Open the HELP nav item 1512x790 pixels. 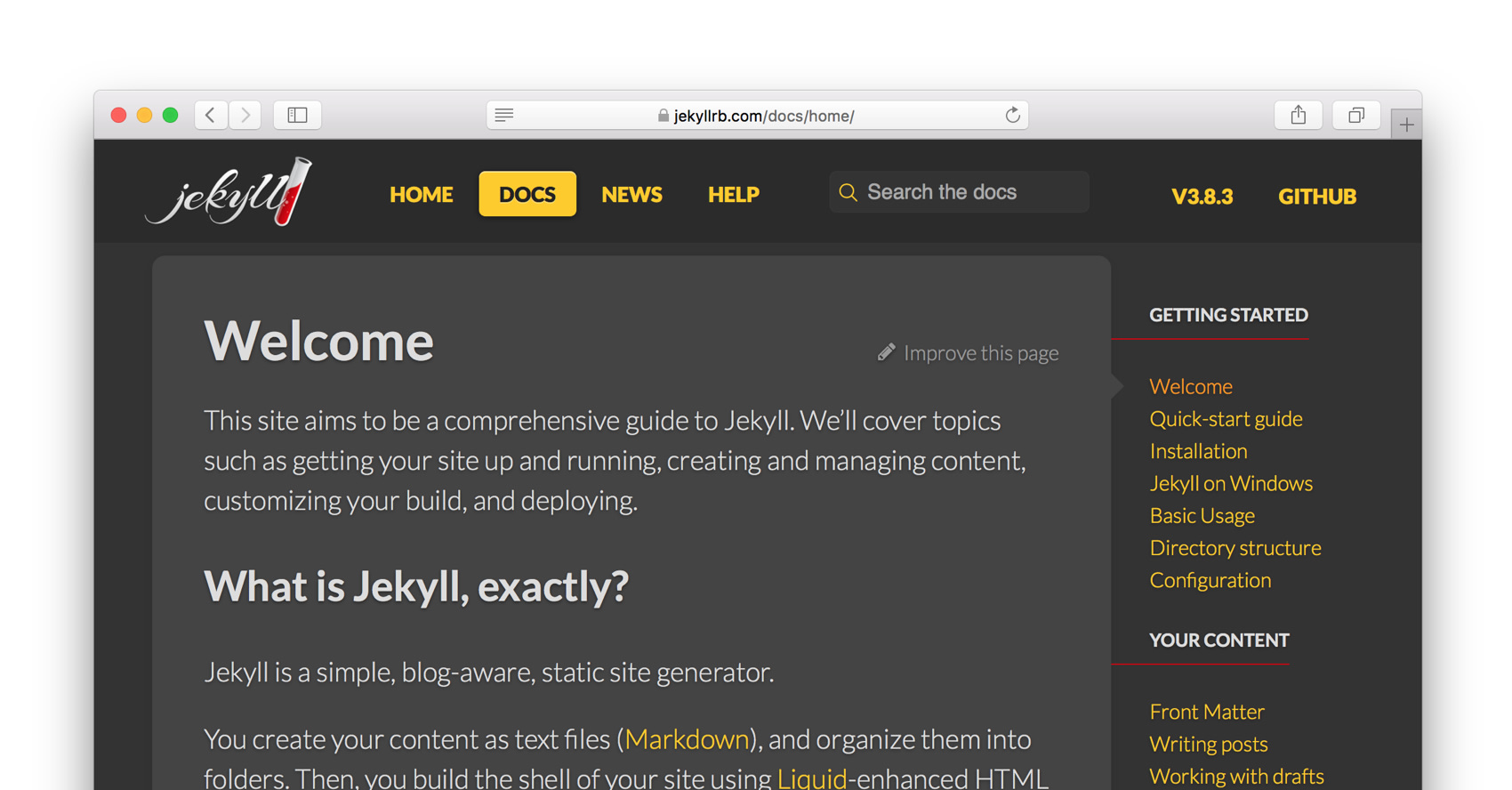[734, 194]
